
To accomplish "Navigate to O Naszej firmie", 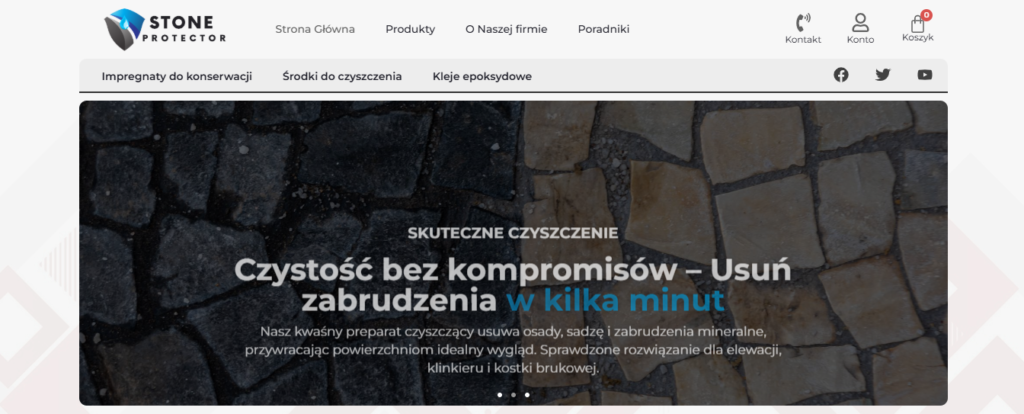I will click(506, 29).
